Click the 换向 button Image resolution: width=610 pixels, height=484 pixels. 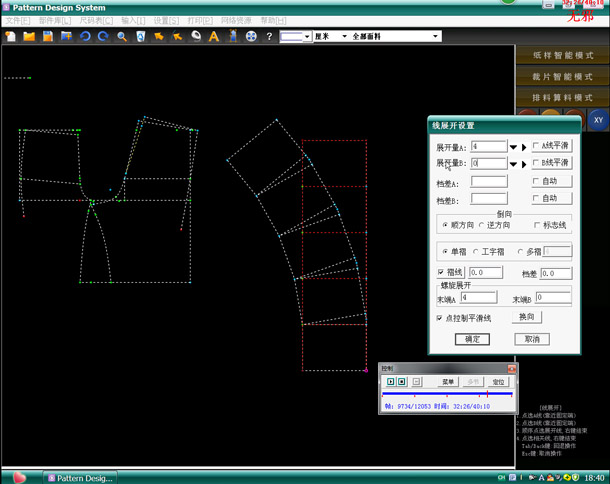tap(526, 317)
